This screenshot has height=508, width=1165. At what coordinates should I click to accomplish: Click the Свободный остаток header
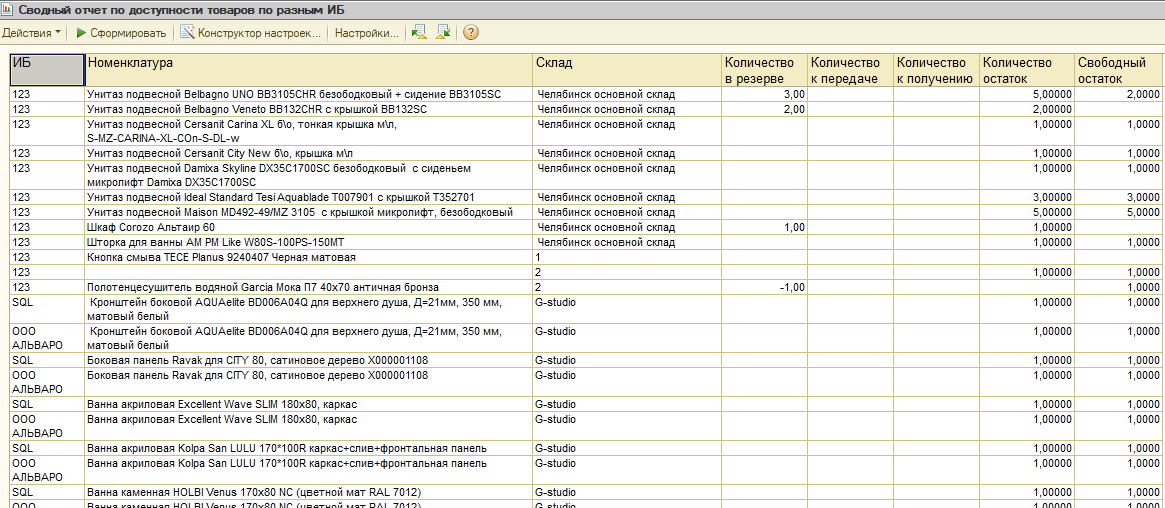tap(1120, 70)
